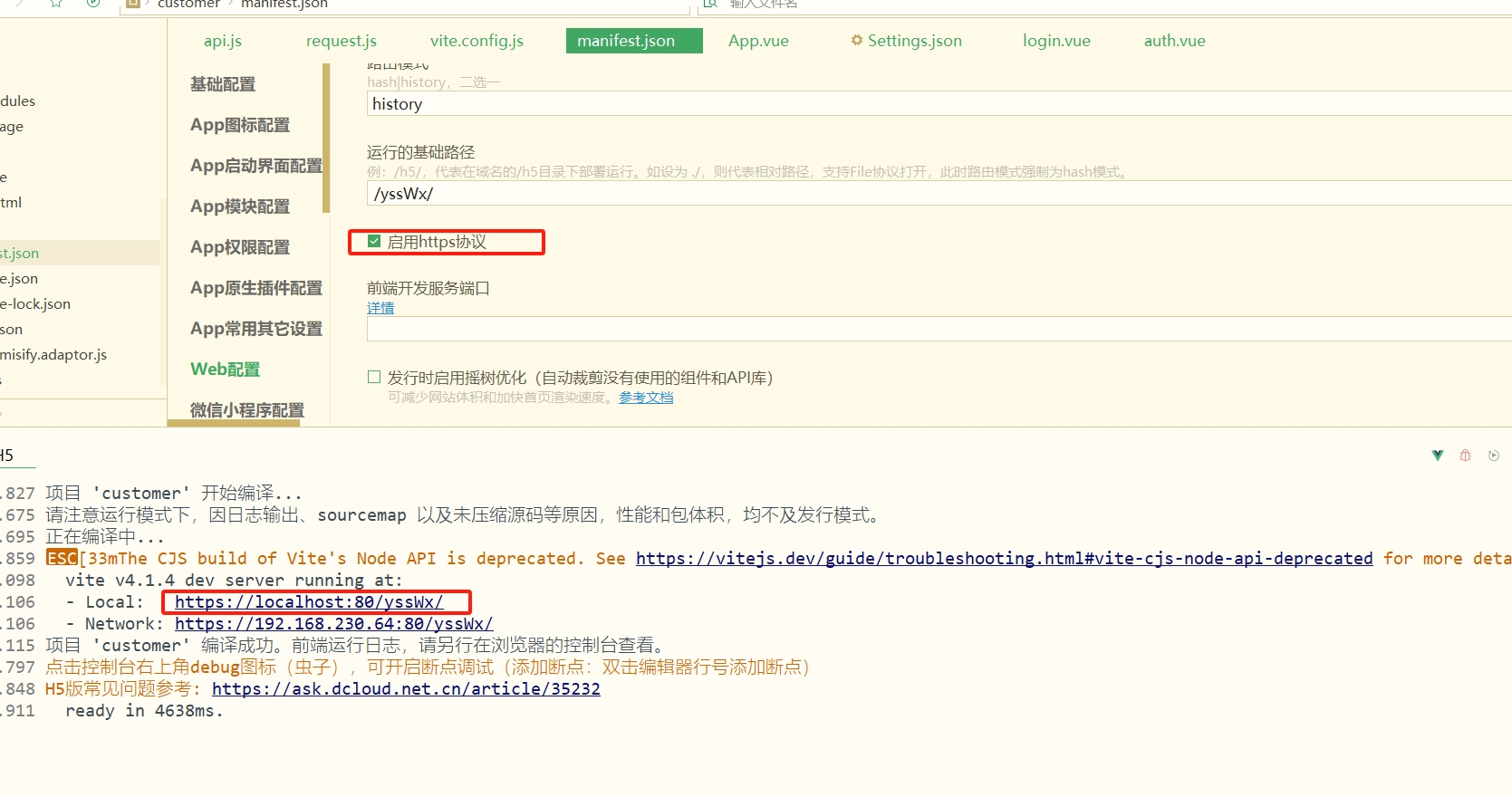Click the empty 前端开发服务端口 input field

point(939,329)
